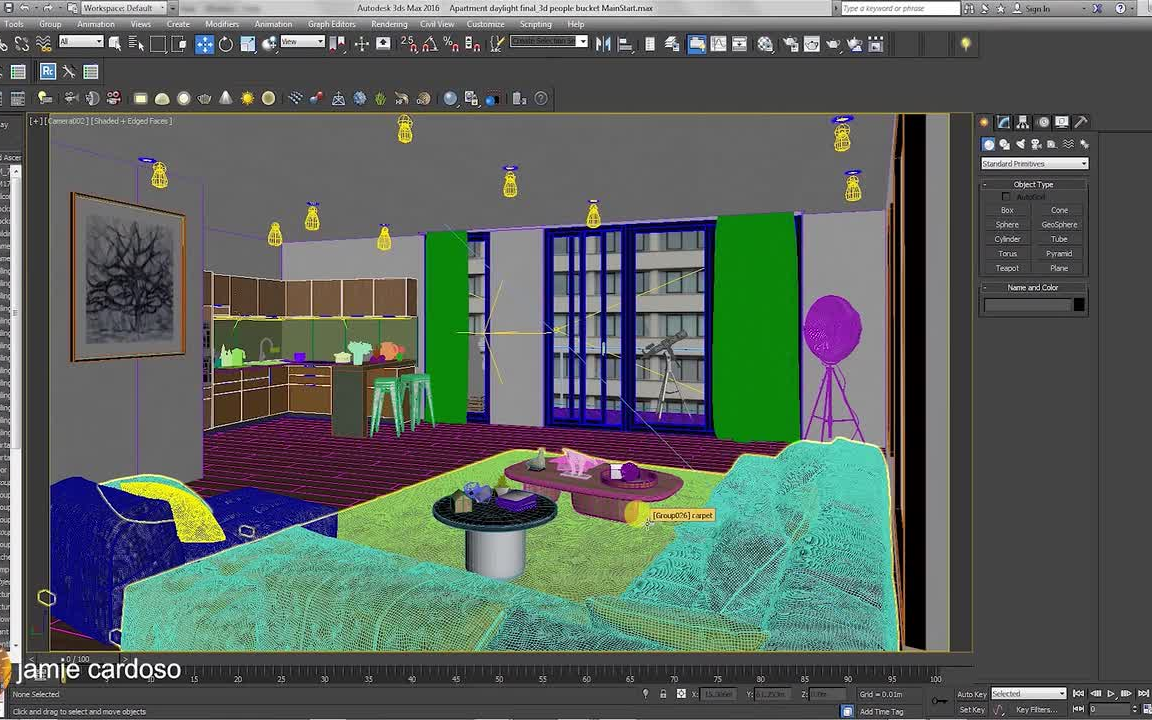Click the Teapot creation button
Screen dimensions: 1152x720
point(1007,268)
